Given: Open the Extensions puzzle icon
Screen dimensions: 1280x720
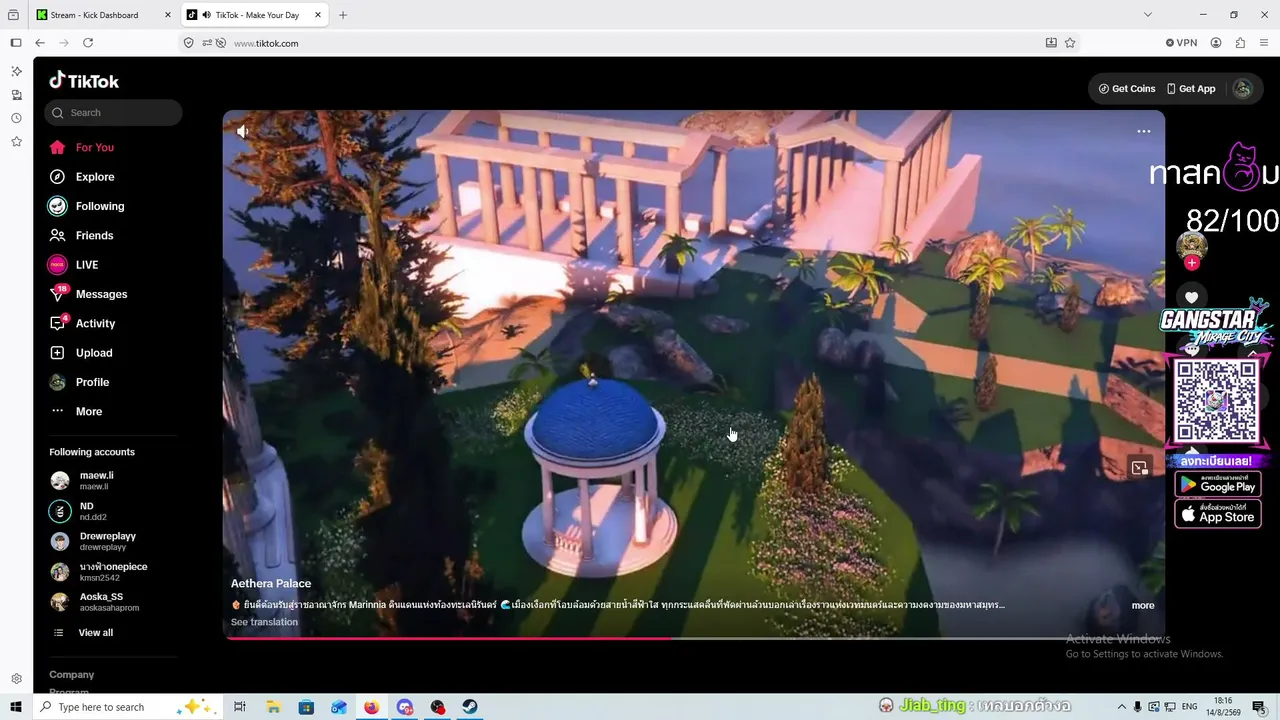Looking at the screenshot, I should point(1240,43).
